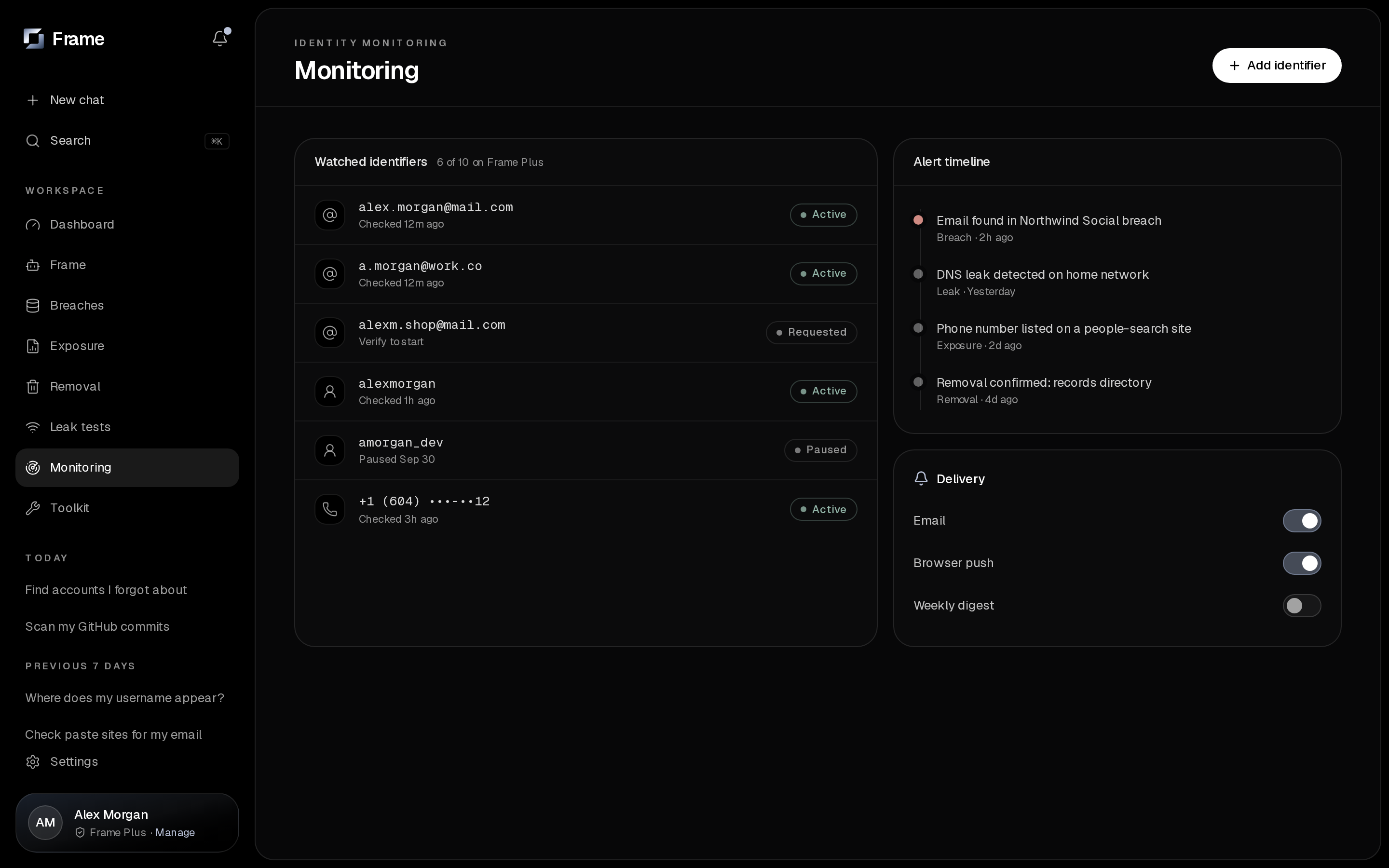Select Removal in the sidebar

(127, 386)
